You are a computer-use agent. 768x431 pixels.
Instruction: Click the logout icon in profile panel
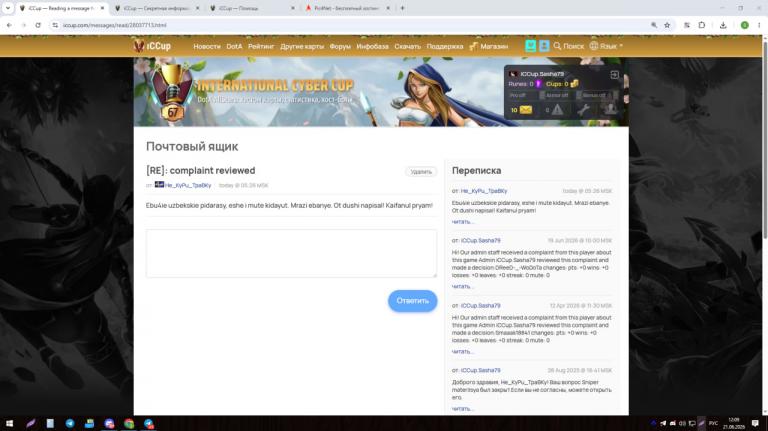614,74
